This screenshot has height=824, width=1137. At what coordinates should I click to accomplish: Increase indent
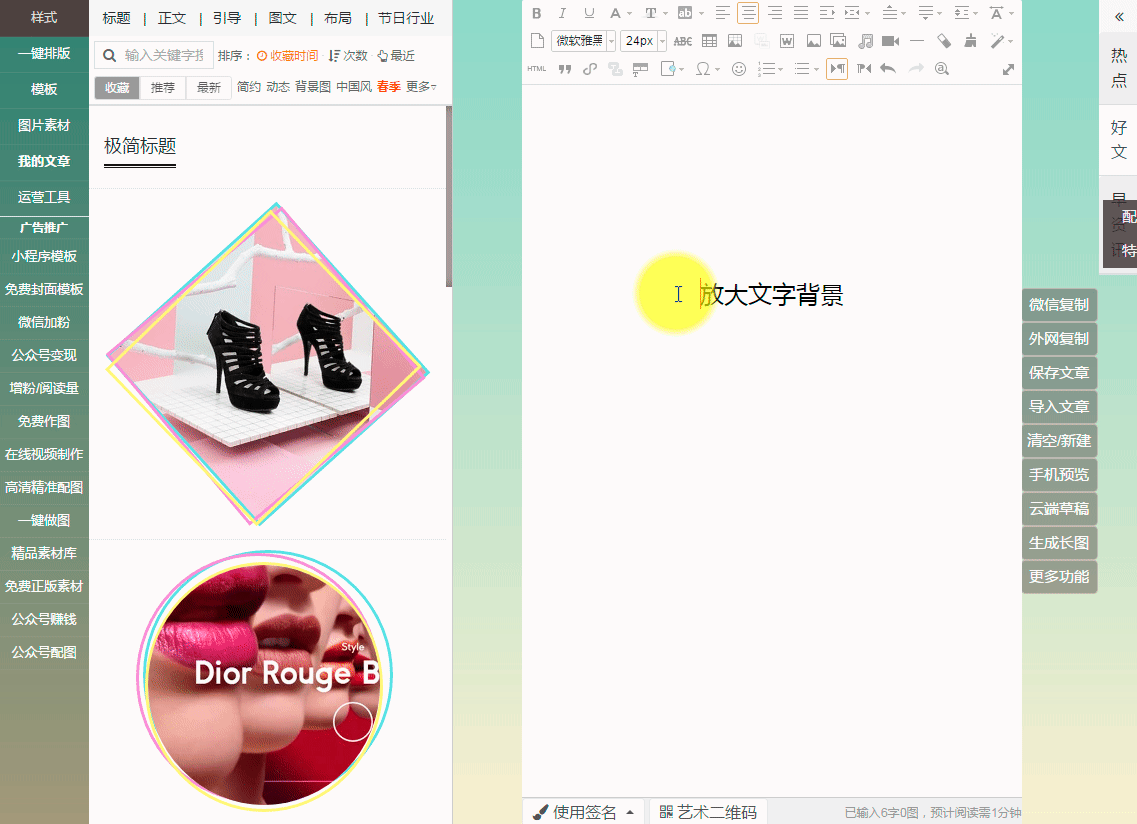click(826, 13)
